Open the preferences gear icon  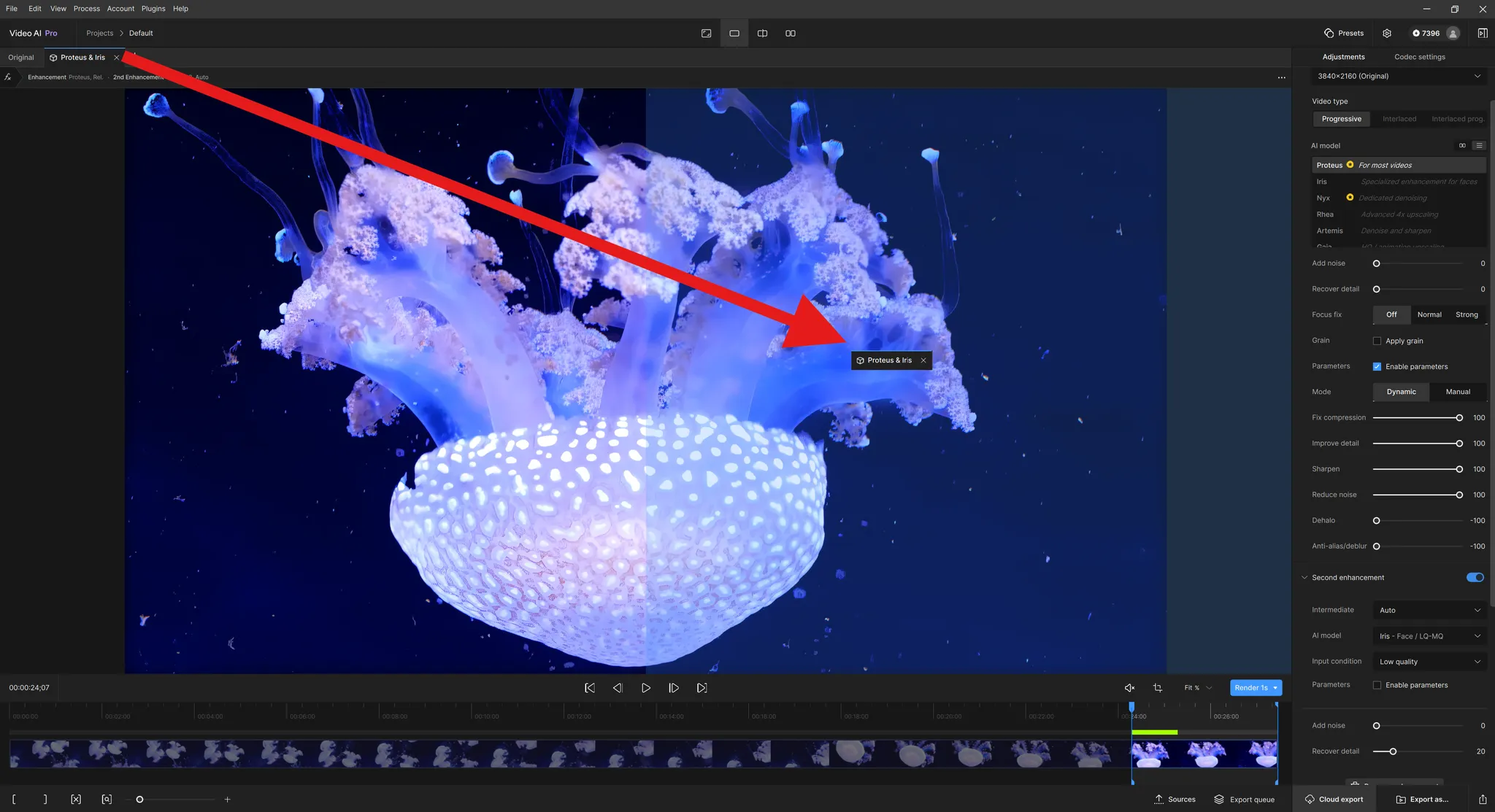click(1386, 34)
